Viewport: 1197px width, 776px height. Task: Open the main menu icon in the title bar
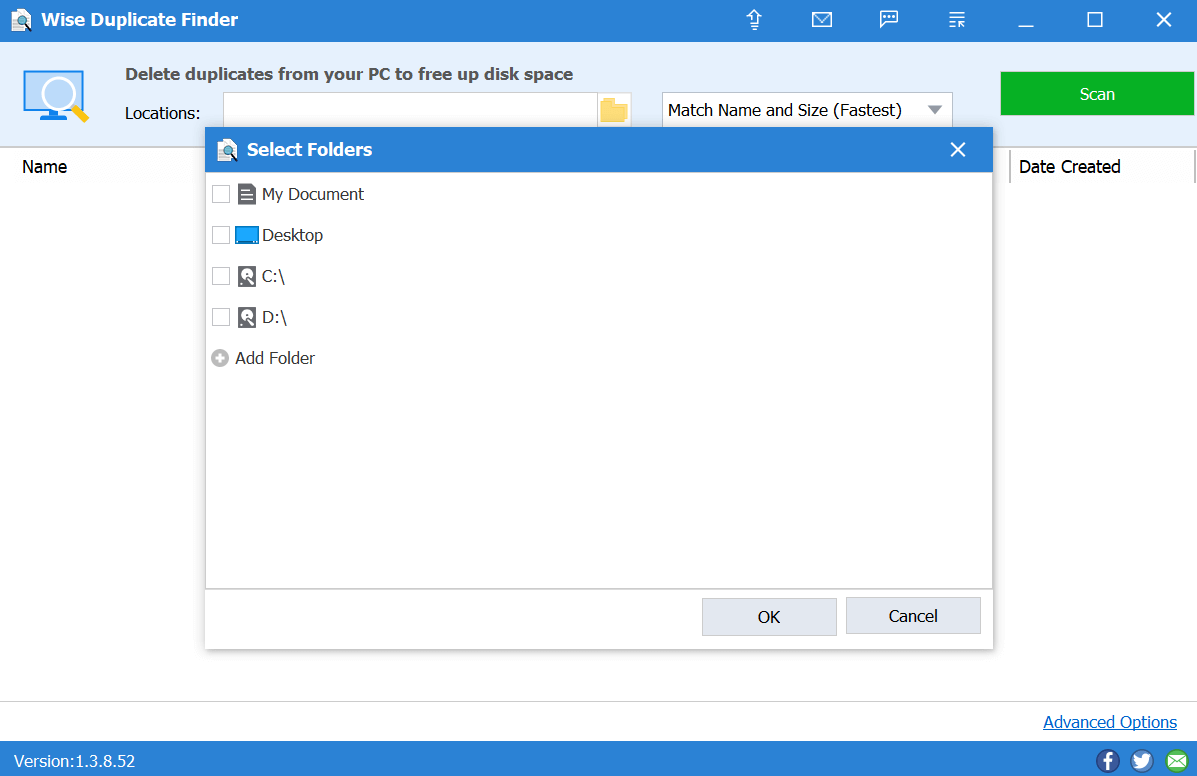[956, 20]
